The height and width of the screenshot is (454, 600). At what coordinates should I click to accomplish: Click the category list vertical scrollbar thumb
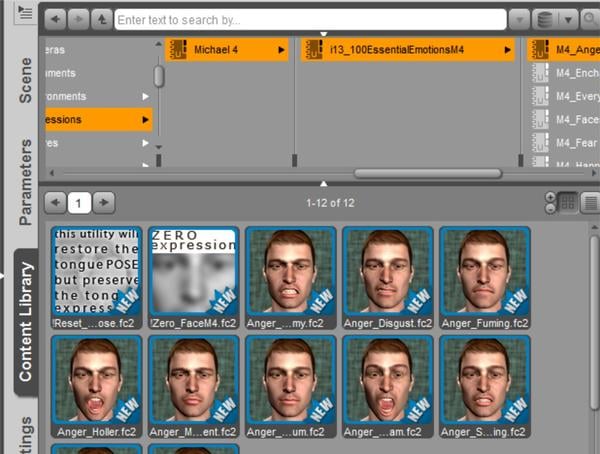tap(159, 76)
